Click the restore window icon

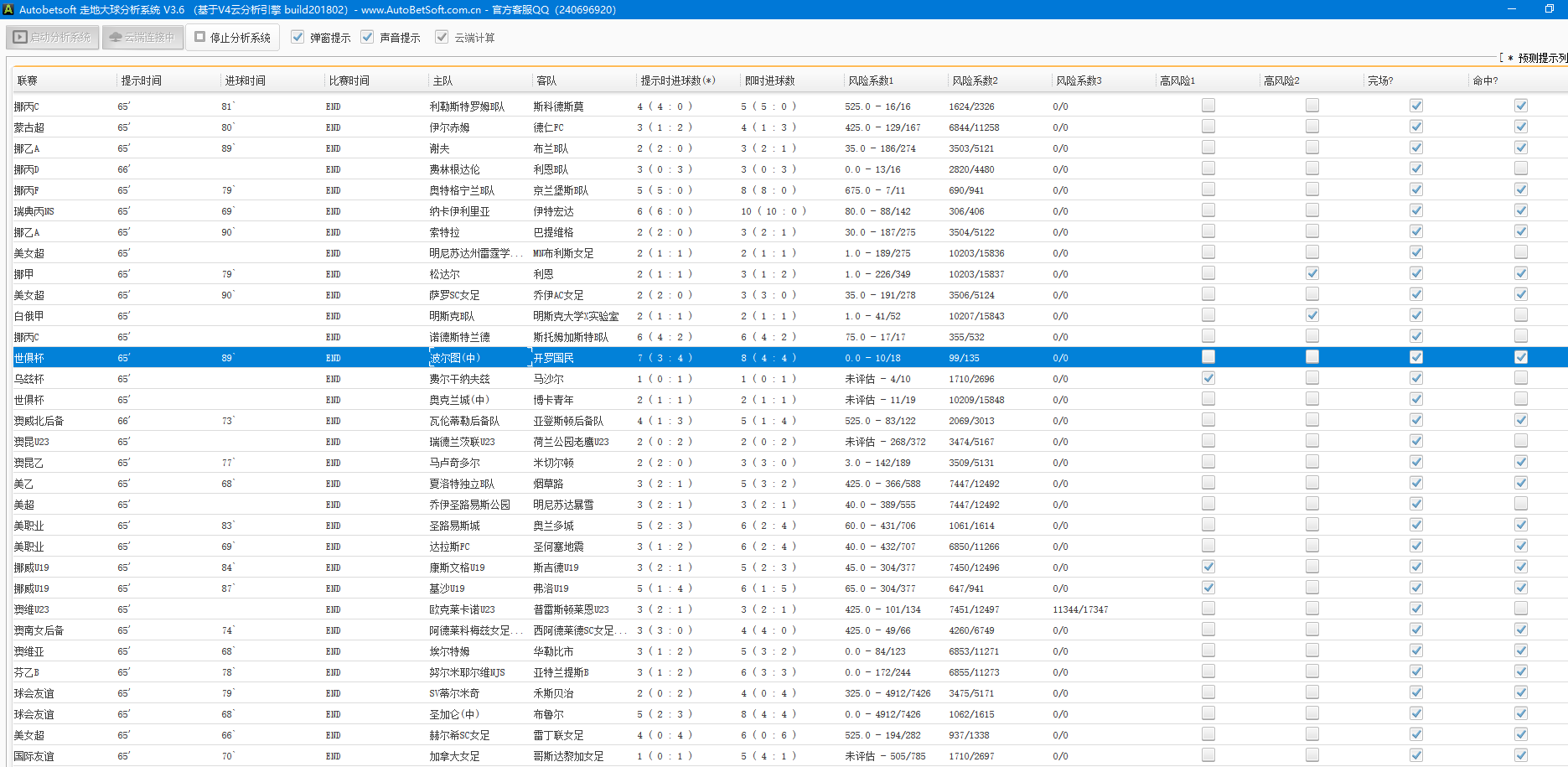(1549, 9)
